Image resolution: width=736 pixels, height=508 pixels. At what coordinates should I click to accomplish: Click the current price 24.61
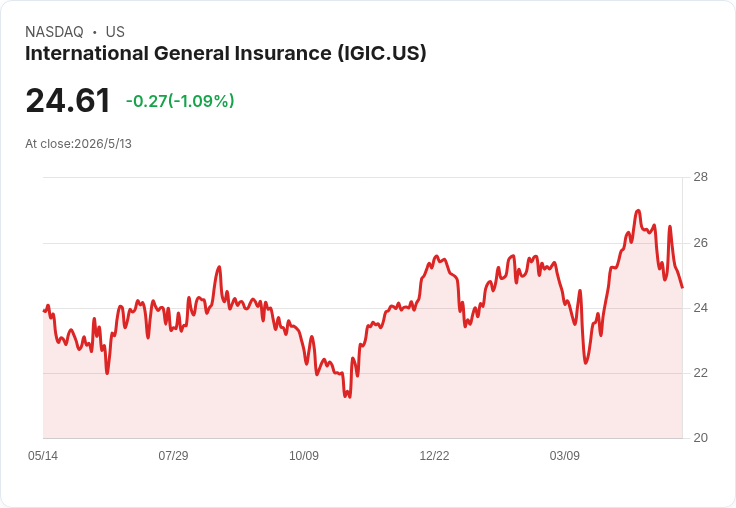coord(68,100)
